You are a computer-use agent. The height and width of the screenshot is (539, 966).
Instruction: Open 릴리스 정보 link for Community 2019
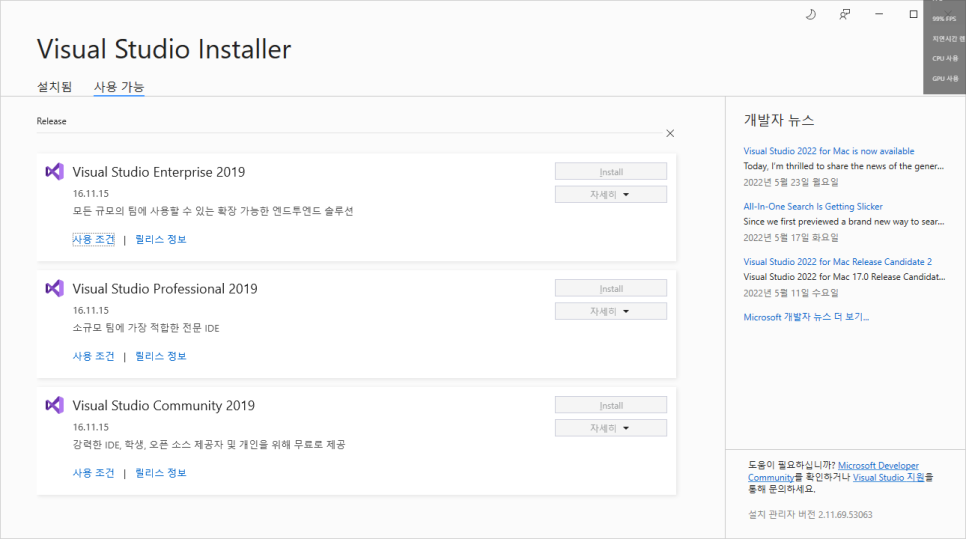coord(161,472)
